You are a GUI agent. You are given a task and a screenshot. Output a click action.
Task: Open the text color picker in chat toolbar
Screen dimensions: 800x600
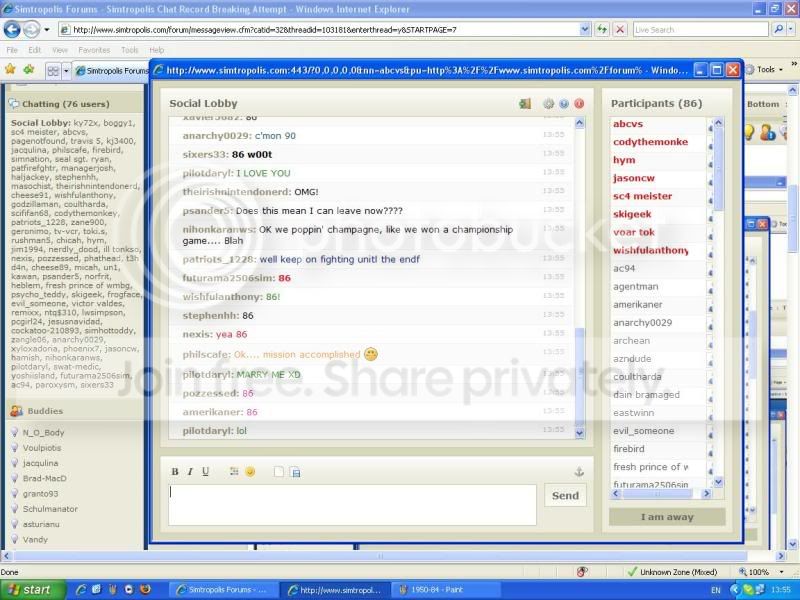234,471
